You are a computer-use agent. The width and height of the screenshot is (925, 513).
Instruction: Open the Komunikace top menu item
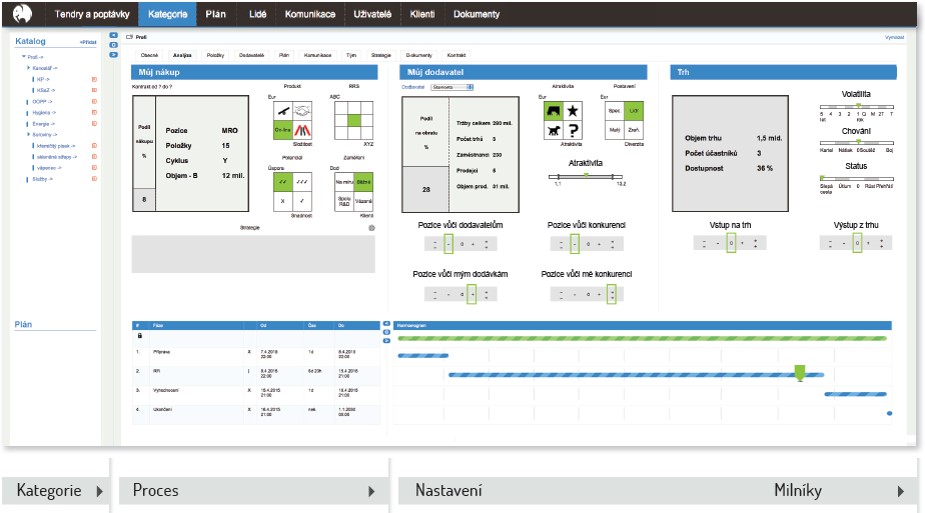tap(310, 14)
